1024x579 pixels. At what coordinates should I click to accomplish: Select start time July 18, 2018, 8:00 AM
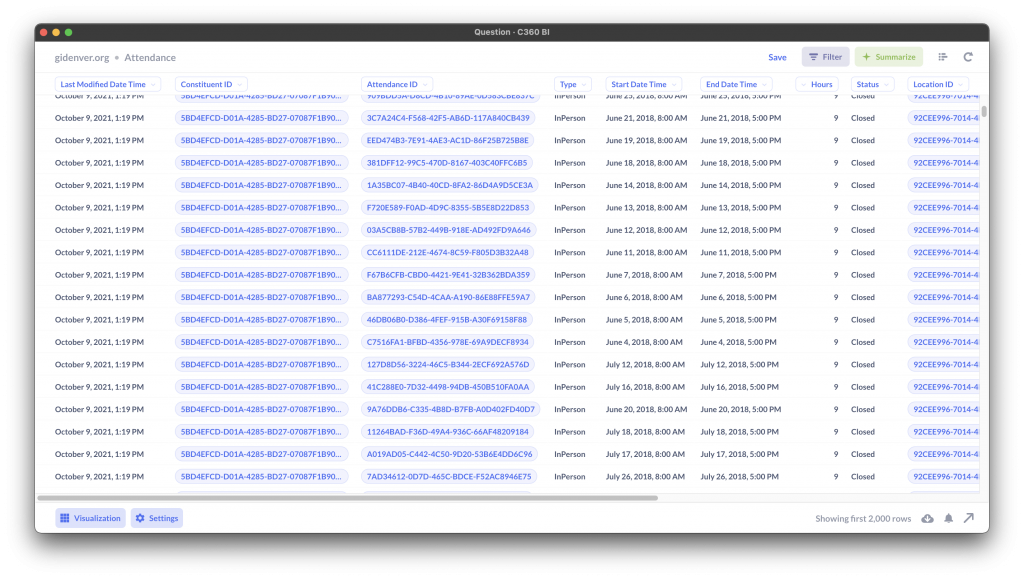pyautogui.click(x=645, y=431)
